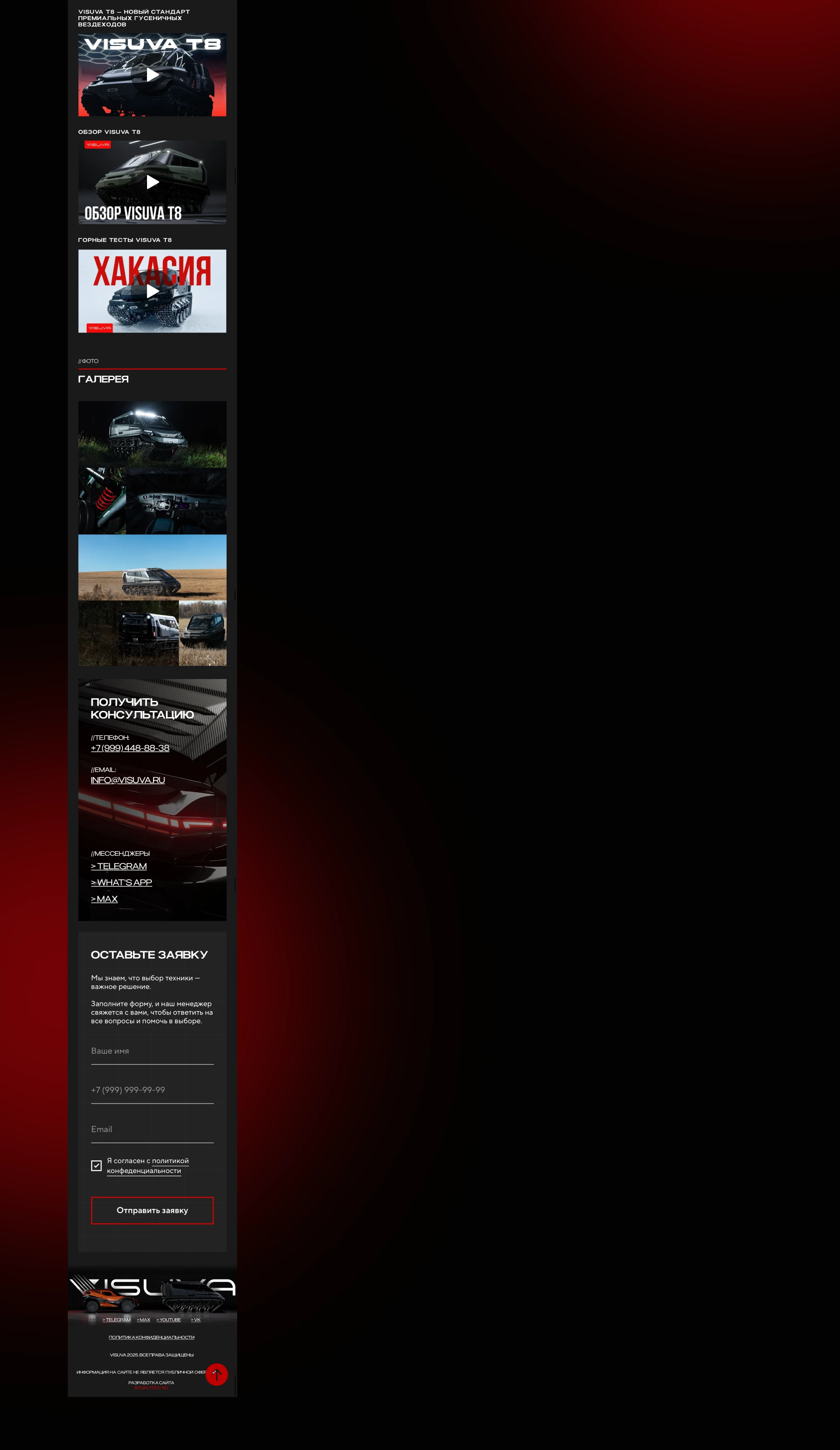Click the "Ваше имя" input field
840x1450 pixels.
152,1051
